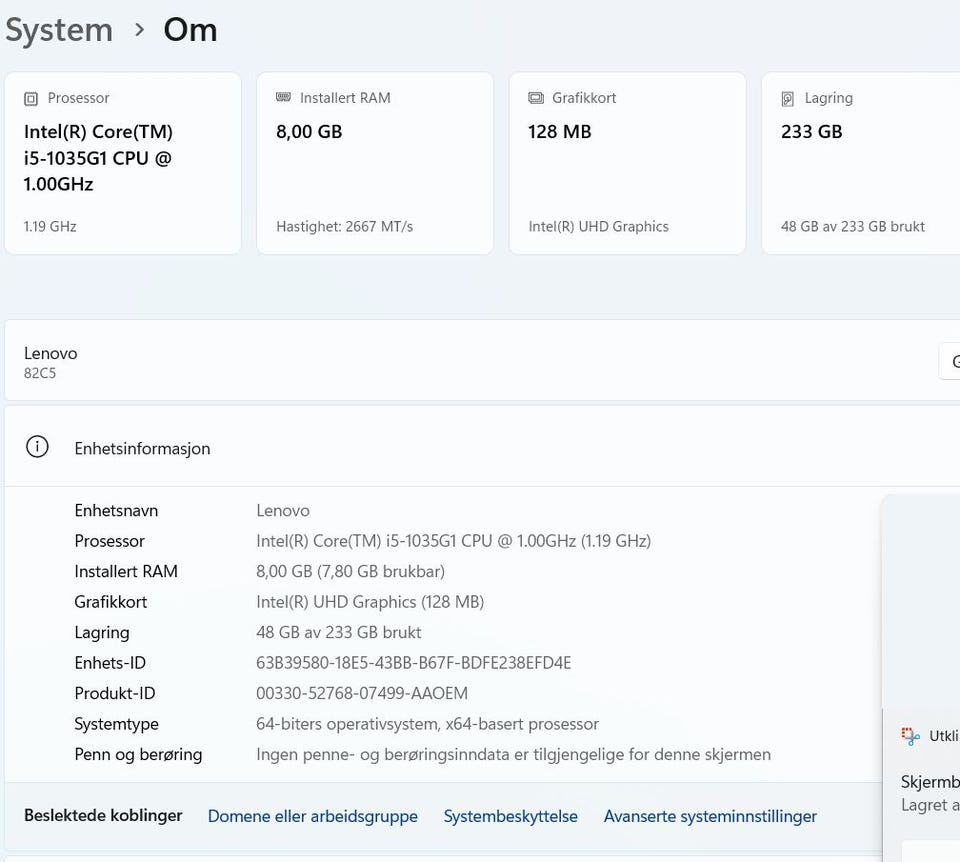The image size is (960, 862).
Task: Click "1.19 GHz" at the bottom of the Prosessor card
Action: [x=50, y=227]
